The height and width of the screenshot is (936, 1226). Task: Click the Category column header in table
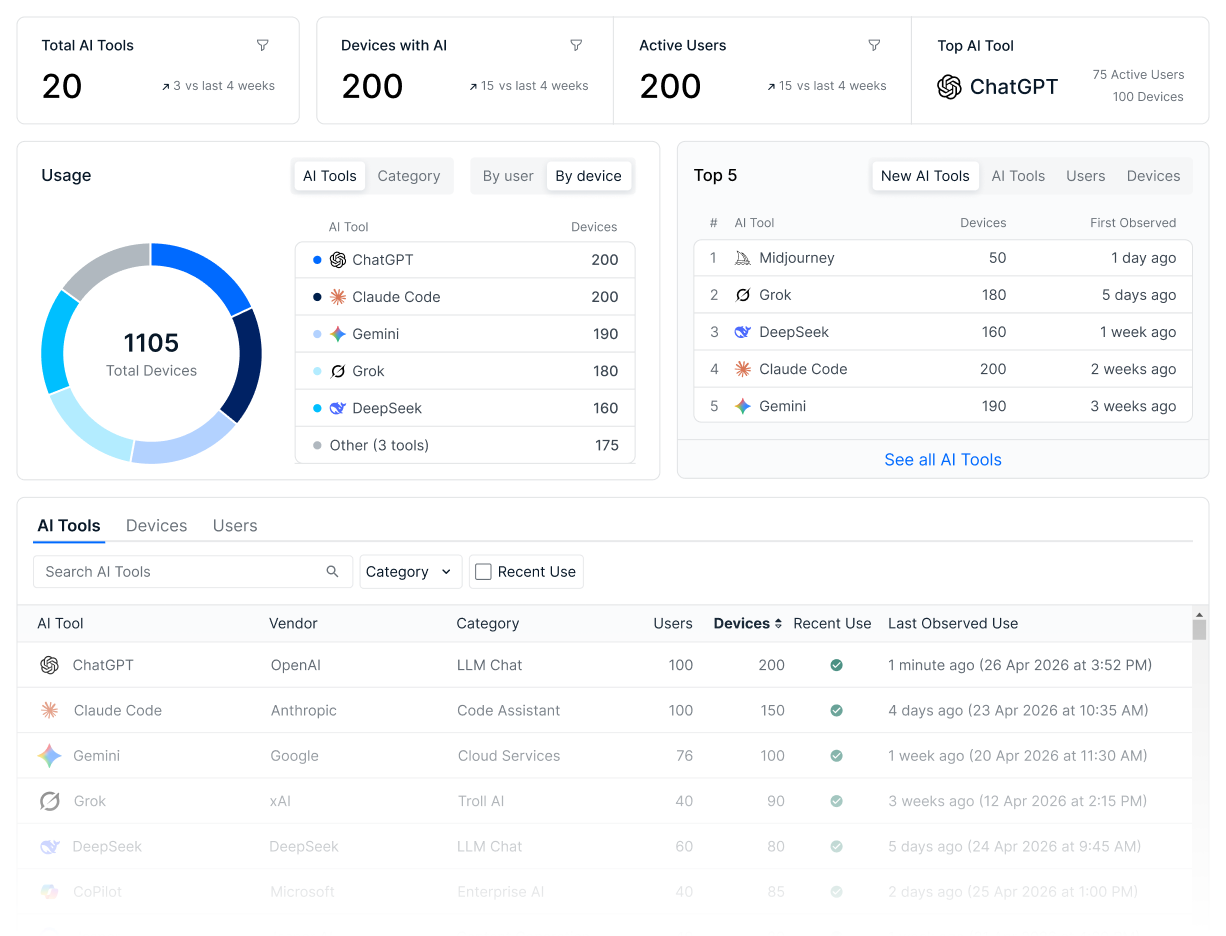488,623
